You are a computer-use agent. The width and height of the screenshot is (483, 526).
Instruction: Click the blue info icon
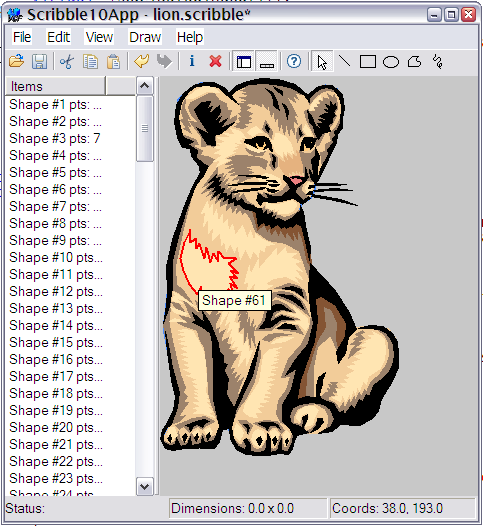pos(192,61)
